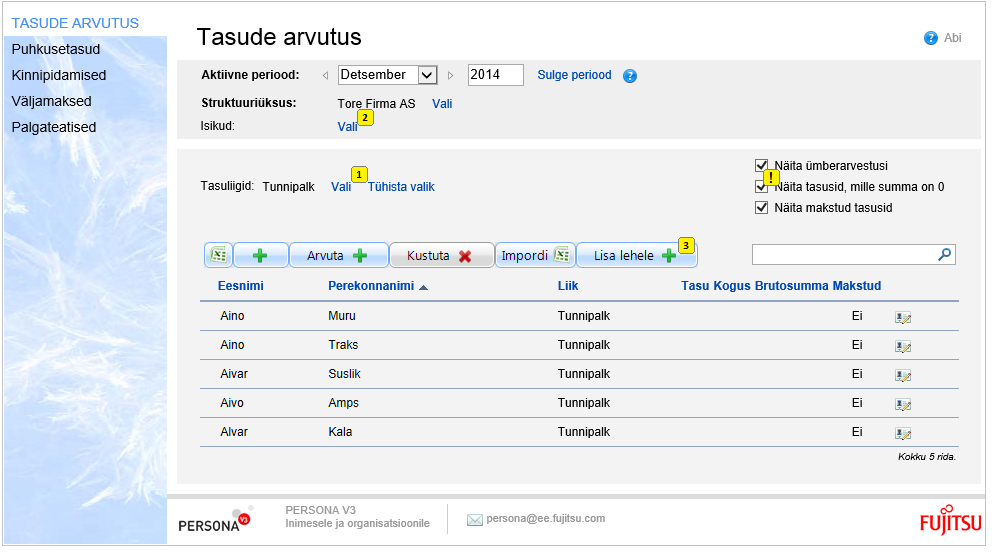Open the Detsember month dropdown
The image size is (996, 552).
(x=427, y=75)
